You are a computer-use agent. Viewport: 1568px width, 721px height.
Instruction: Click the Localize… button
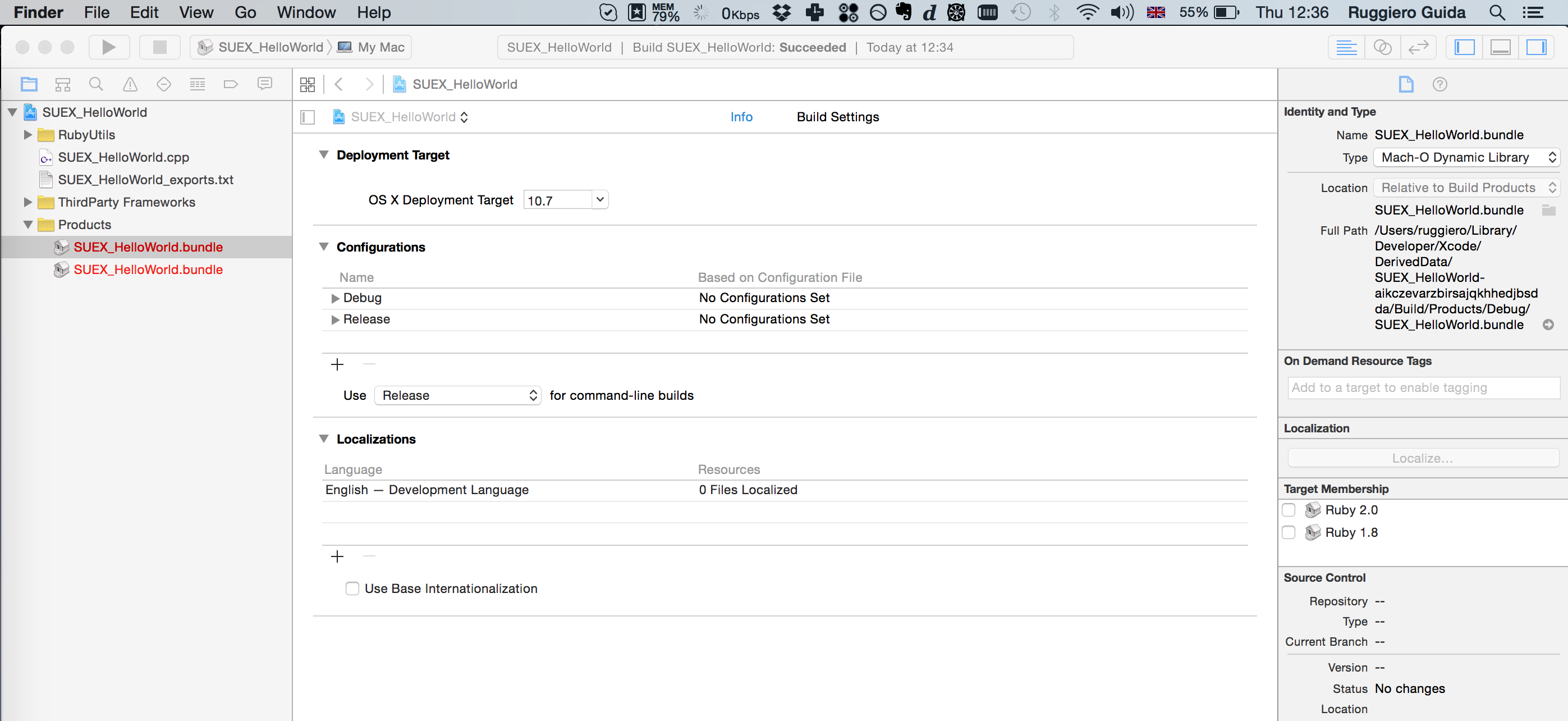pos(1423,458)
